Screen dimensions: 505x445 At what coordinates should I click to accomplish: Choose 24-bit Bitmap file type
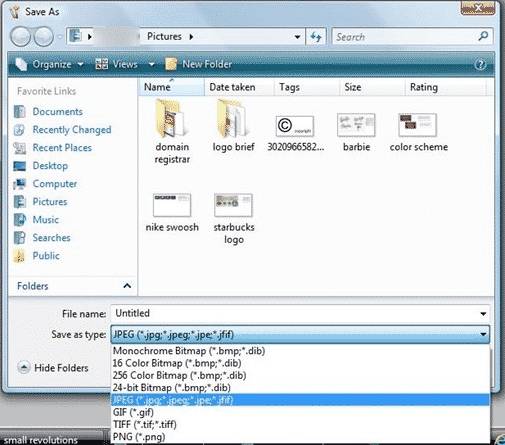point(300,388)
